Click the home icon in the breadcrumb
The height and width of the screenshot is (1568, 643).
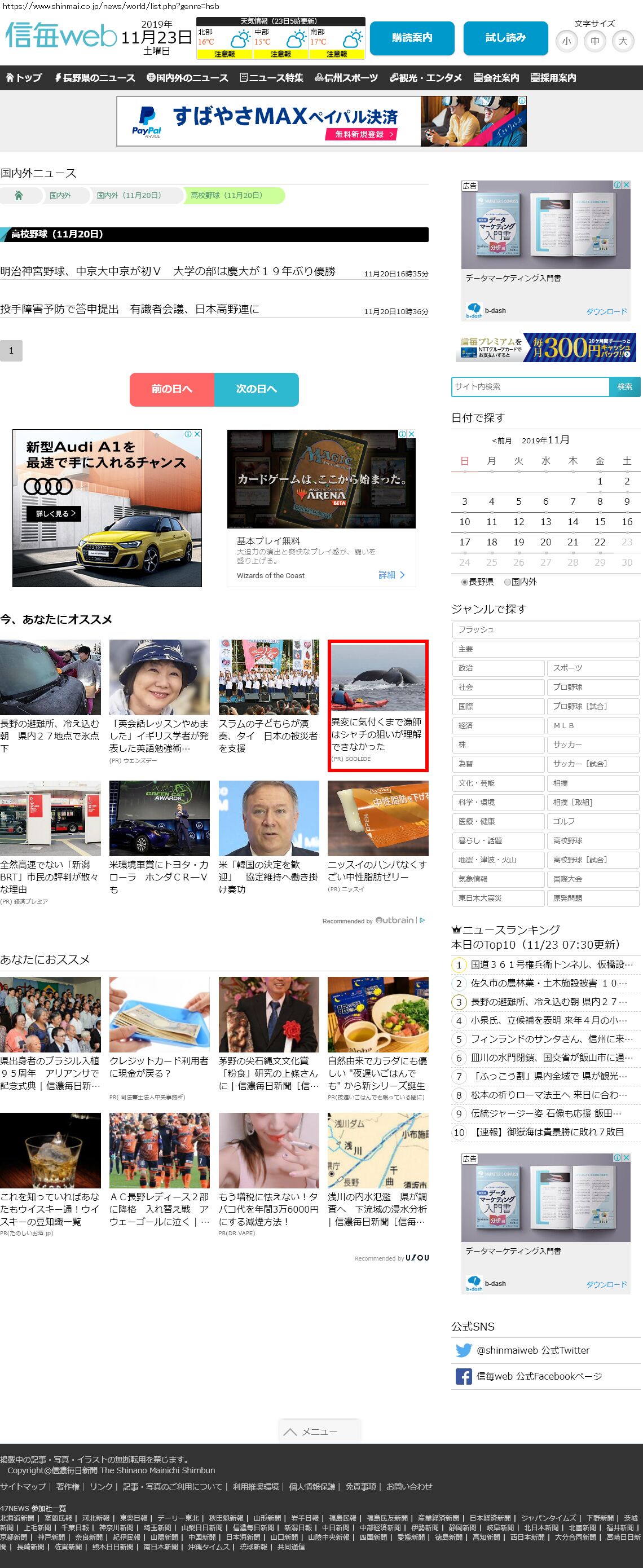(19, 195)
